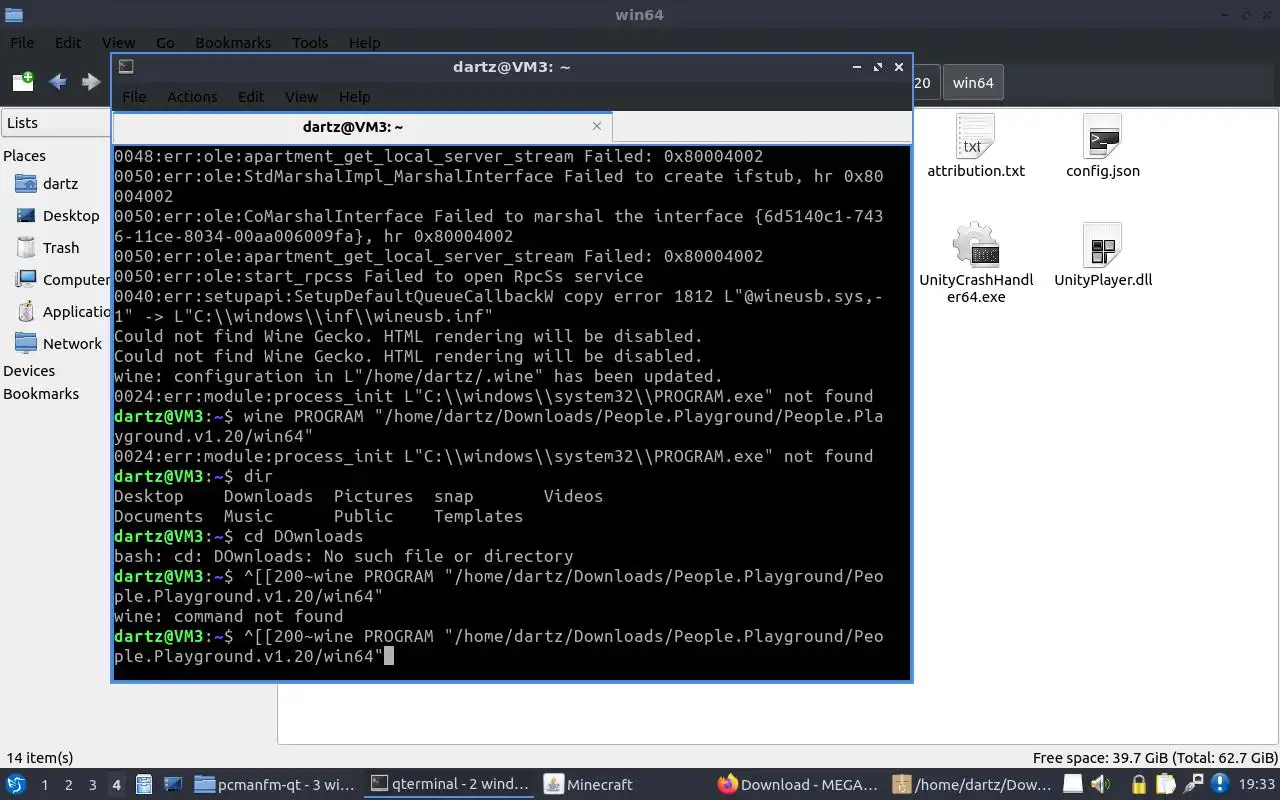Switch to workspace 4 in pager
The width and height of the screenshot is (1280, 800).
point(117,785)
